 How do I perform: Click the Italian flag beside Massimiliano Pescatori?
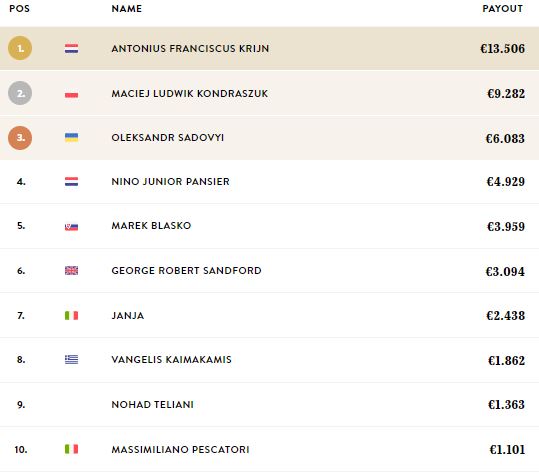pos(72,449)
